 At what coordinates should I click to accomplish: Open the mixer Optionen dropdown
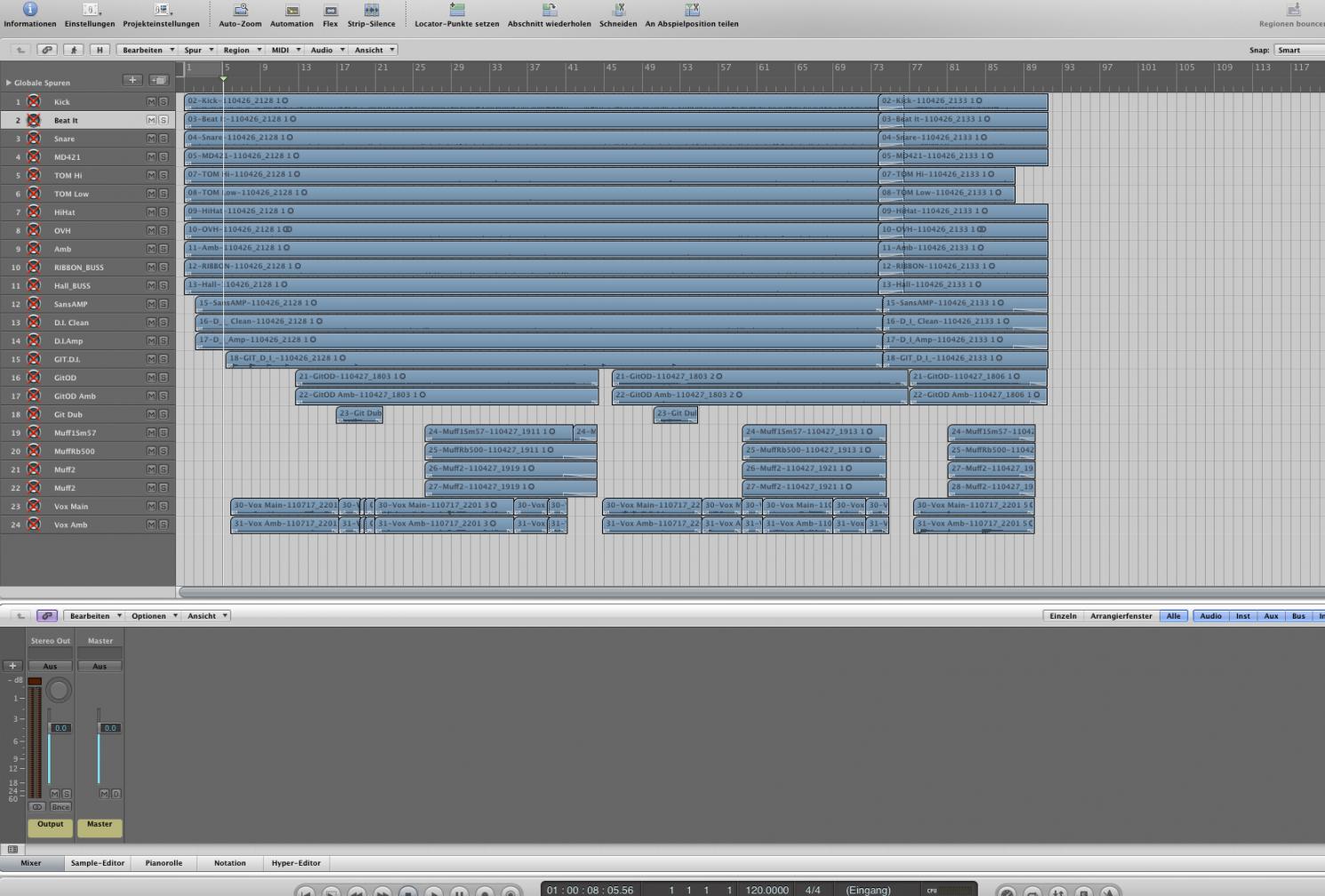tap(154, 615)
